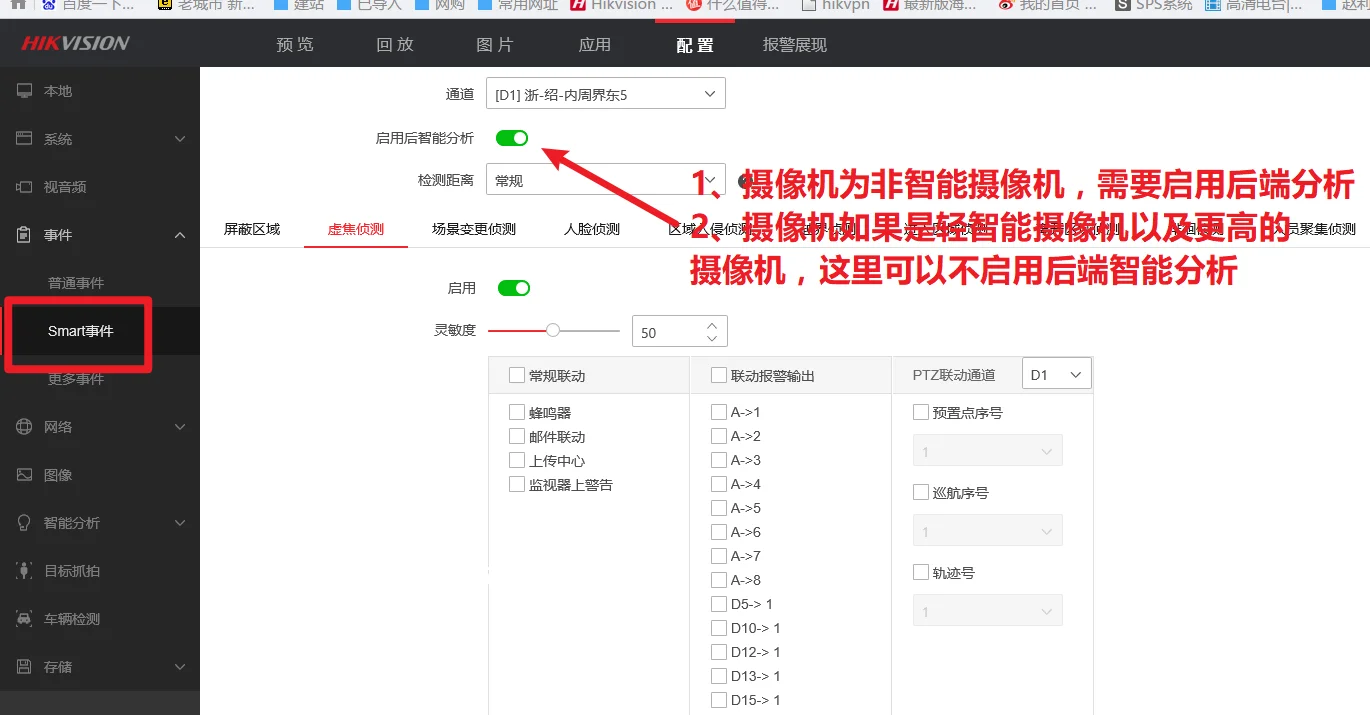
Task: Check the 蜂鸣器 checkbox
Action: click(517, 412)
